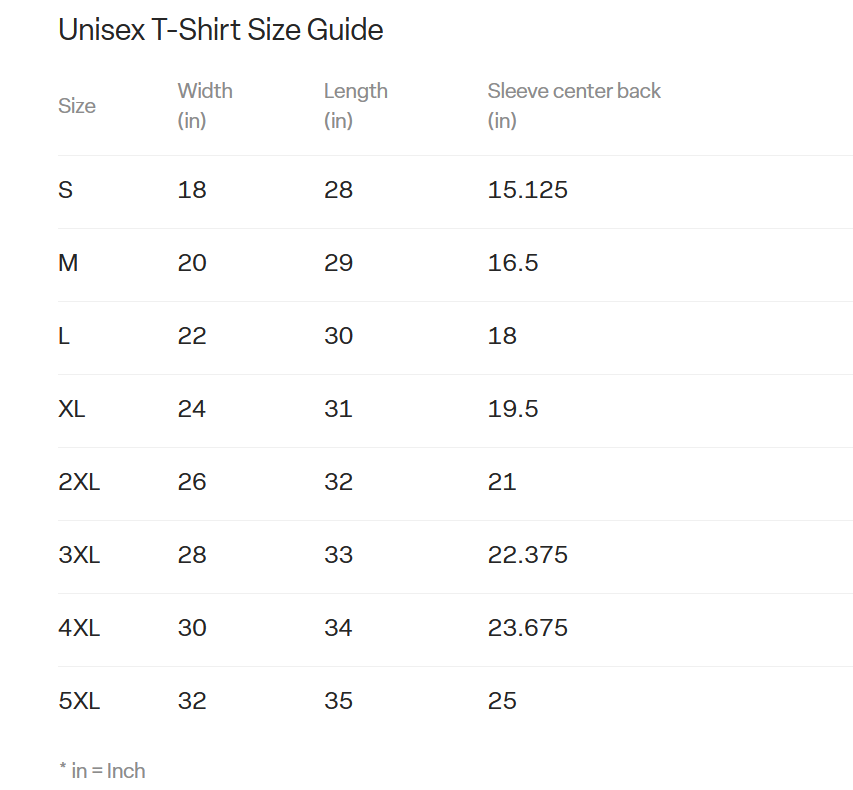The width and height of the screenshot is (853, 790).
Task: Click the 23.675 sleeve value for 4XL
Action: 527,628
